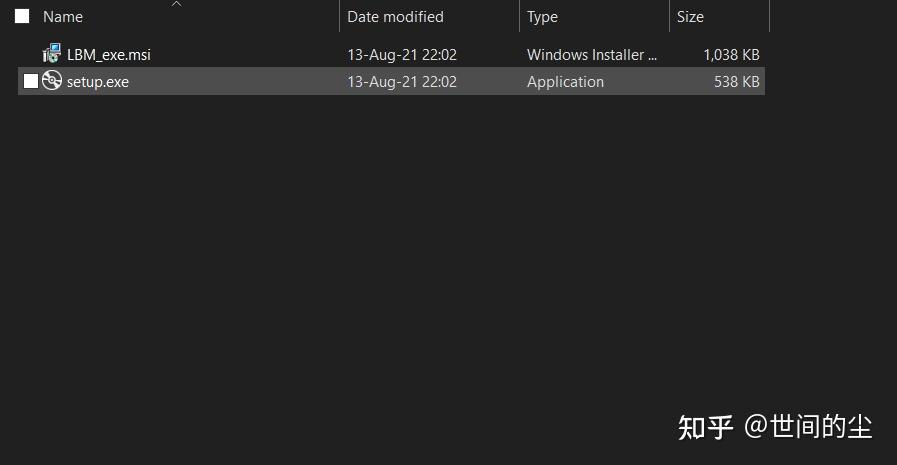Screen dimensions: 897x465
Task: Click the divider between Type and Size headers
Action: [x=669, y=17]
